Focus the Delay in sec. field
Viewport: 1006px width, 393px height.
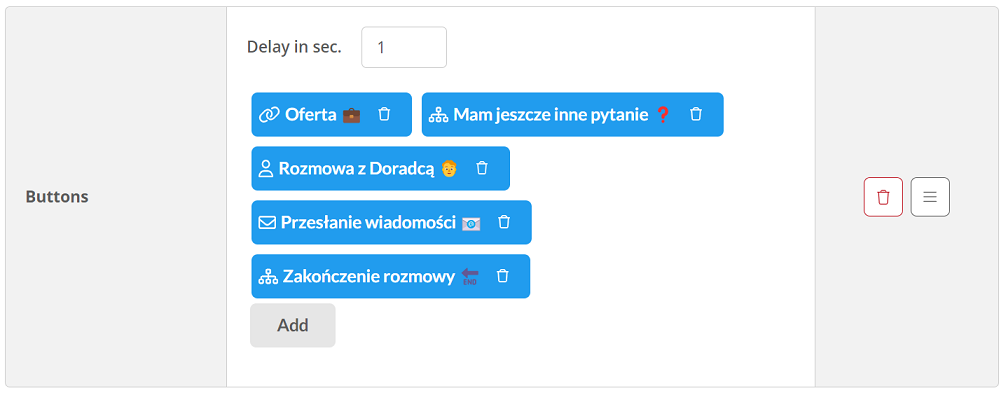coord(404,47)
